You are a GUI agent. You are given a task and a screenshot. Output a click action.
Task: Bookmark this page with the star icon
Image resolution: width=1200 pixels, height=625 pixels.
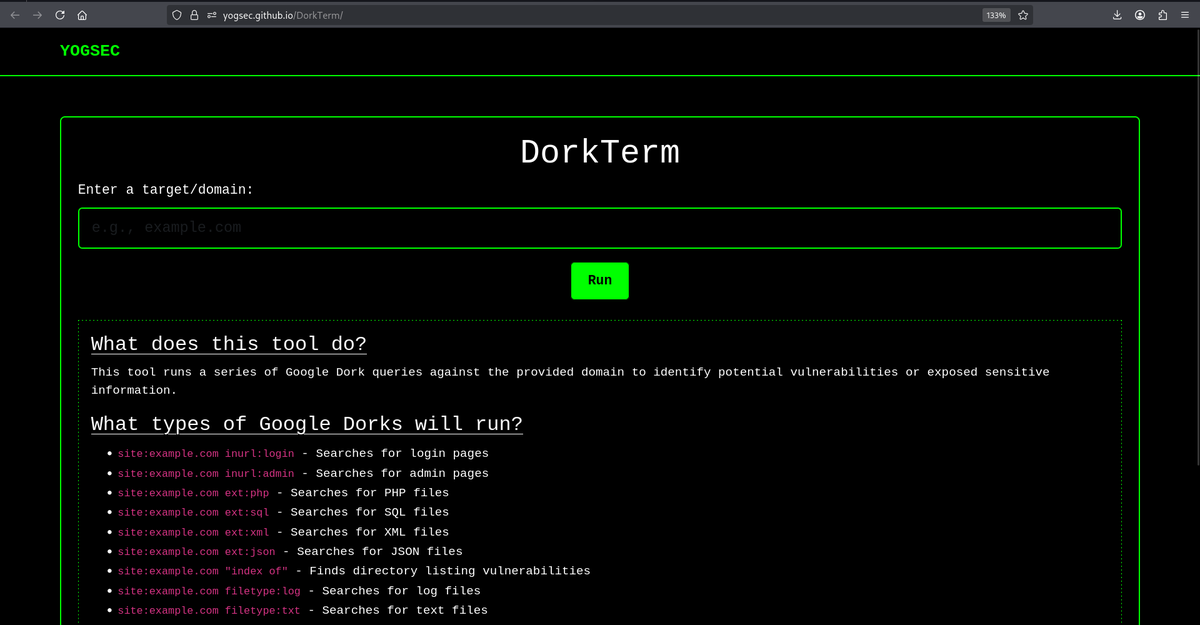[1023, 15]
